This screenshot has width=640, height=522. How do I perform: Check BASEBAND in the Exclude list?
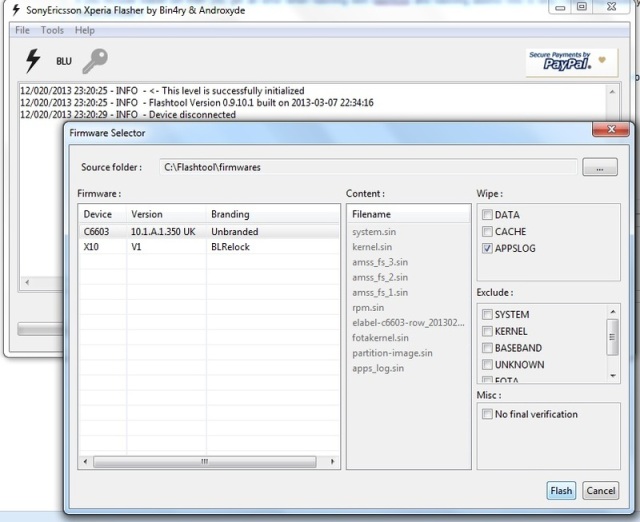(487, 348)
